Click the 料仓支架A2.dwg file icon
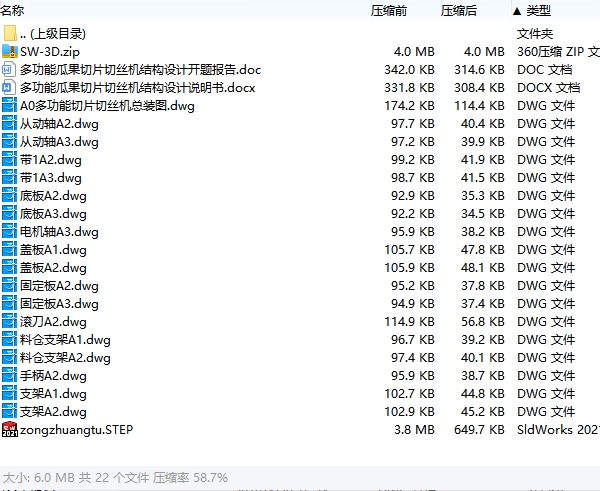Image resolution: width=600 pixels, height=491 pixels. (x=10, y=357)
